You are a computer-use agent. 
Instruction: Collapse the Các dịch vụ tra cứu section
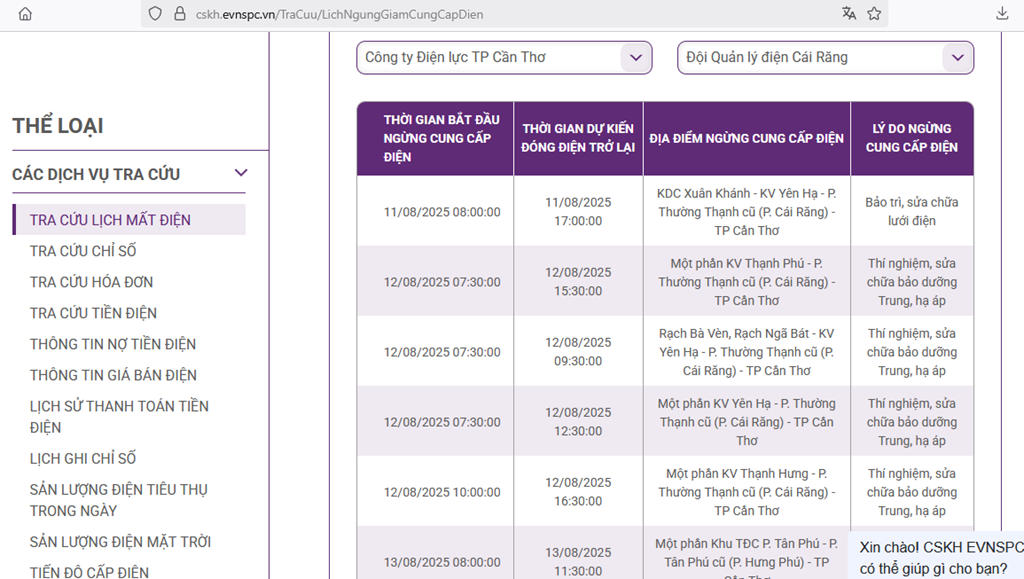pyautogui.click(x=239, y=173)
